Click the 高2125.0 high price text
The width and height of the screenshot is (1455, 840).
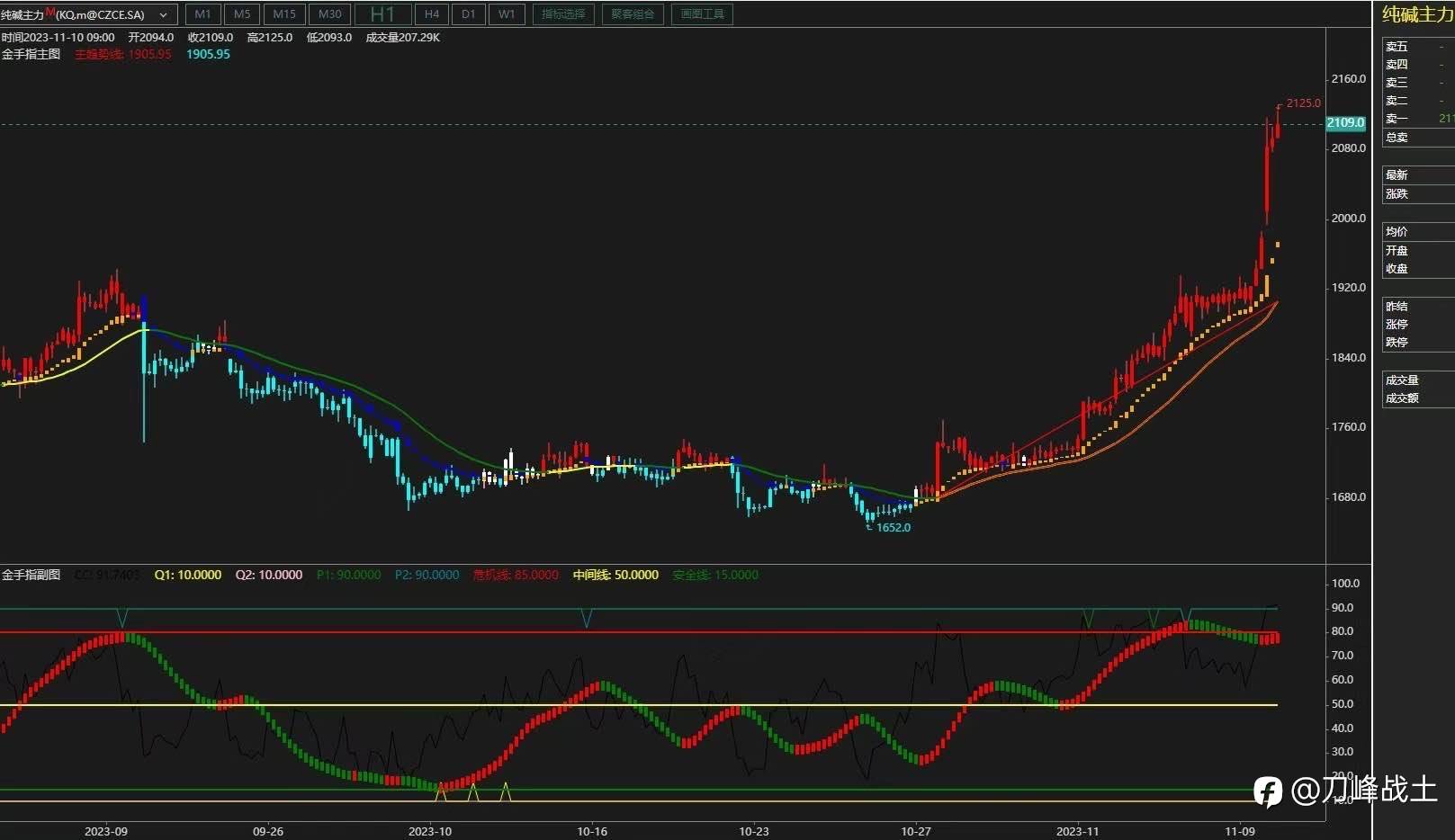(x=270, y=38)
